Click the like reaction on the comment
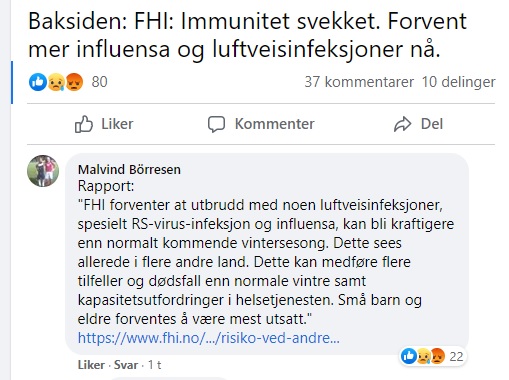 point(409,356)
